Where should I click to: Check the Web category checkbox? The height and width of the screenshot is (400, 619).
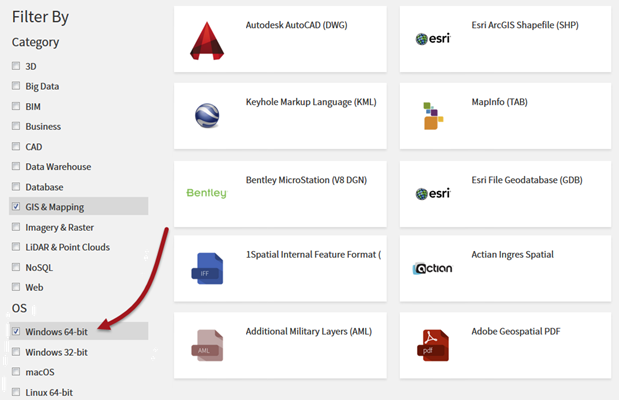16,287
